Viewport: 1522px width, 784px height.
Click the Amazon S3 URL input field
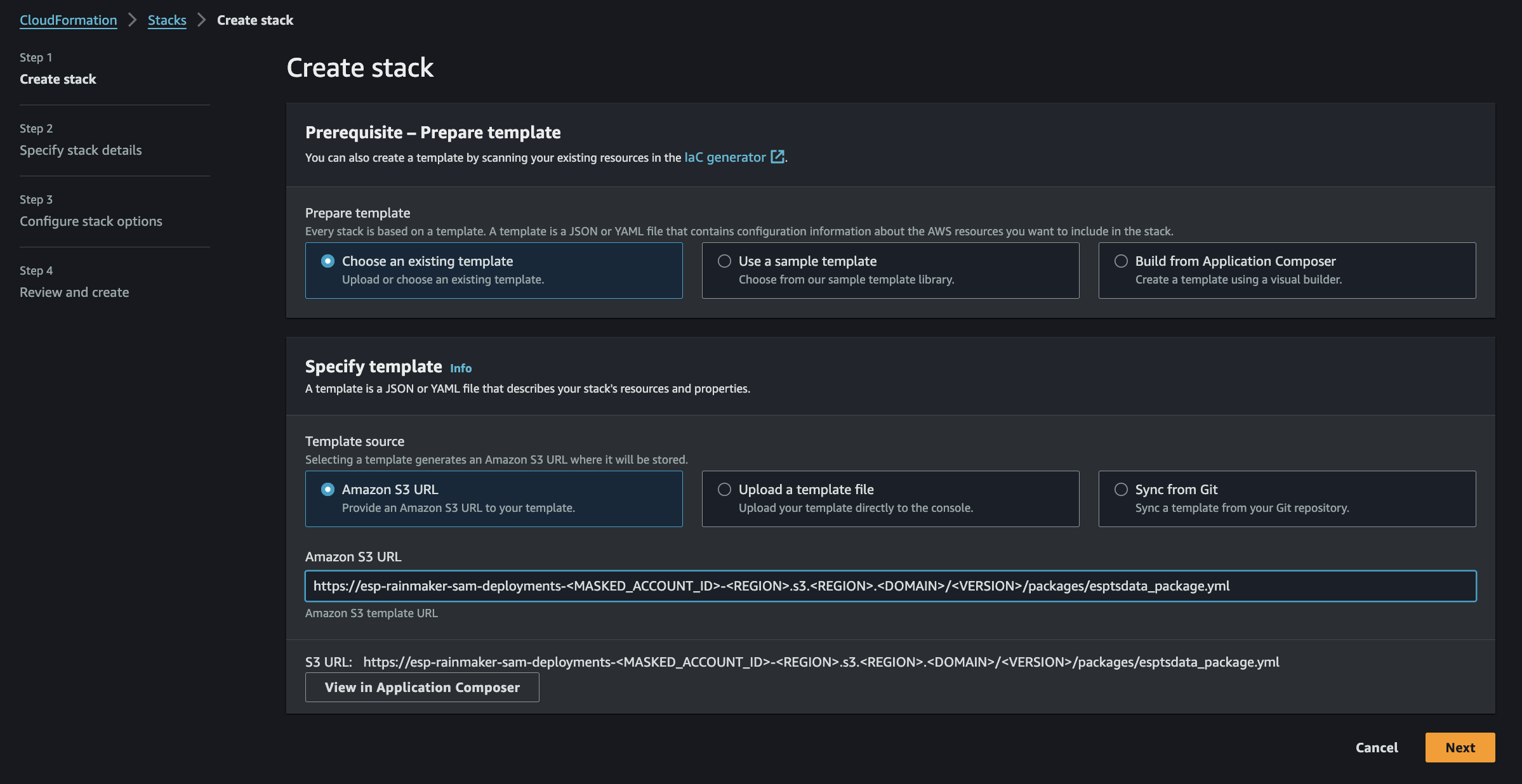pos(890,586)
